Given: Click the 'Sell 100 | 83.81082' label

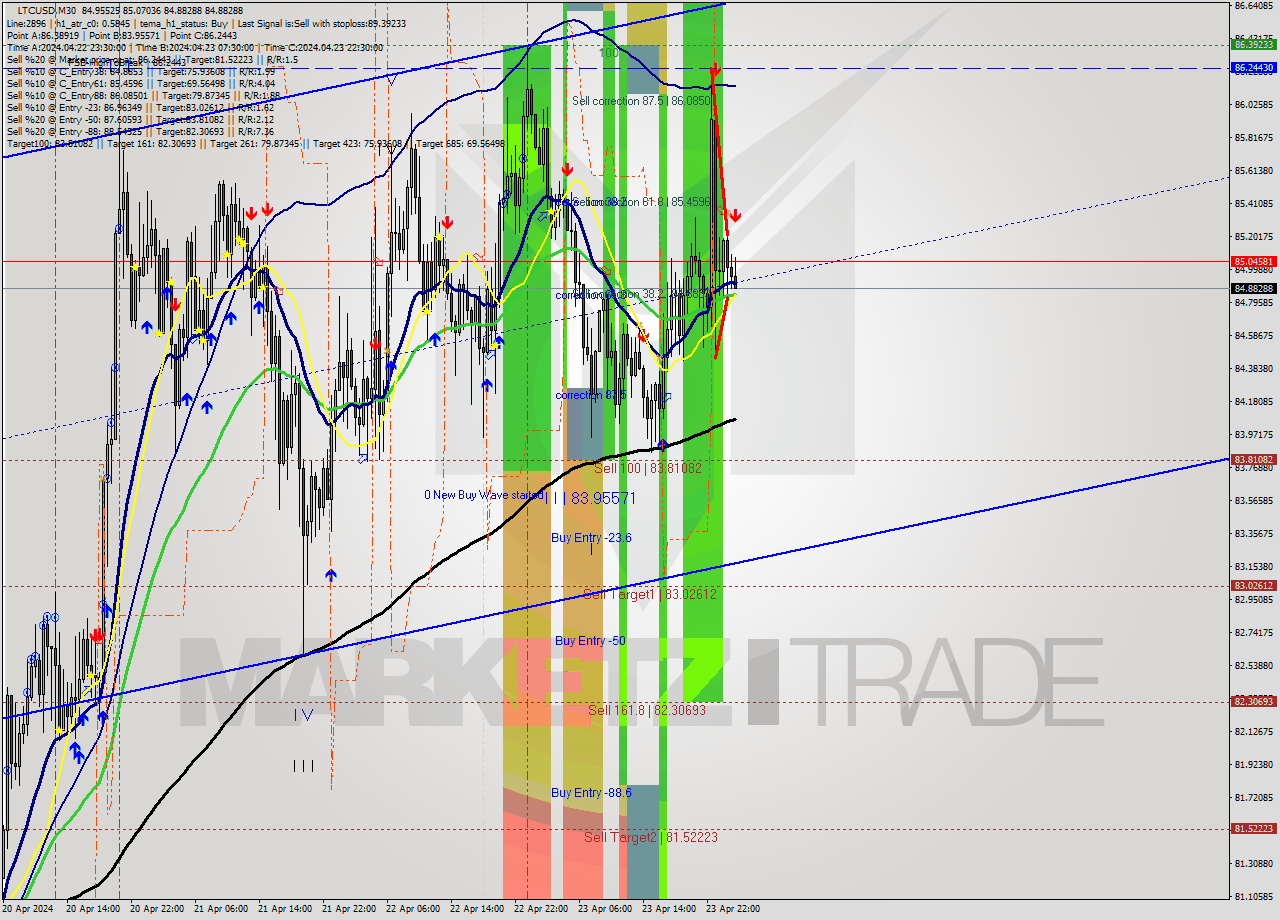Looking at the screenshot, I should coord(648,468).
